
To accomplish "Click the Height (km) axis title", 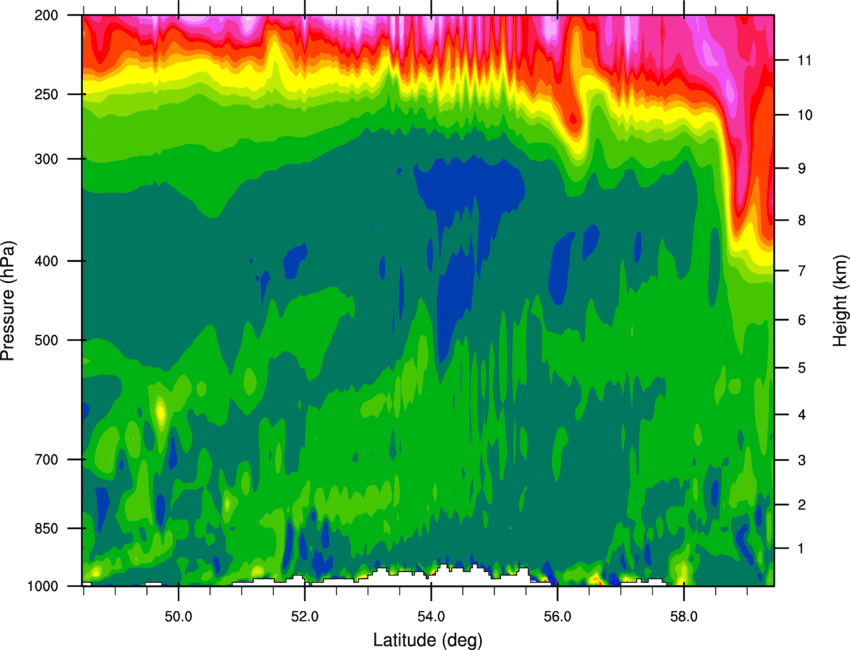I will (x=840, y=300).
